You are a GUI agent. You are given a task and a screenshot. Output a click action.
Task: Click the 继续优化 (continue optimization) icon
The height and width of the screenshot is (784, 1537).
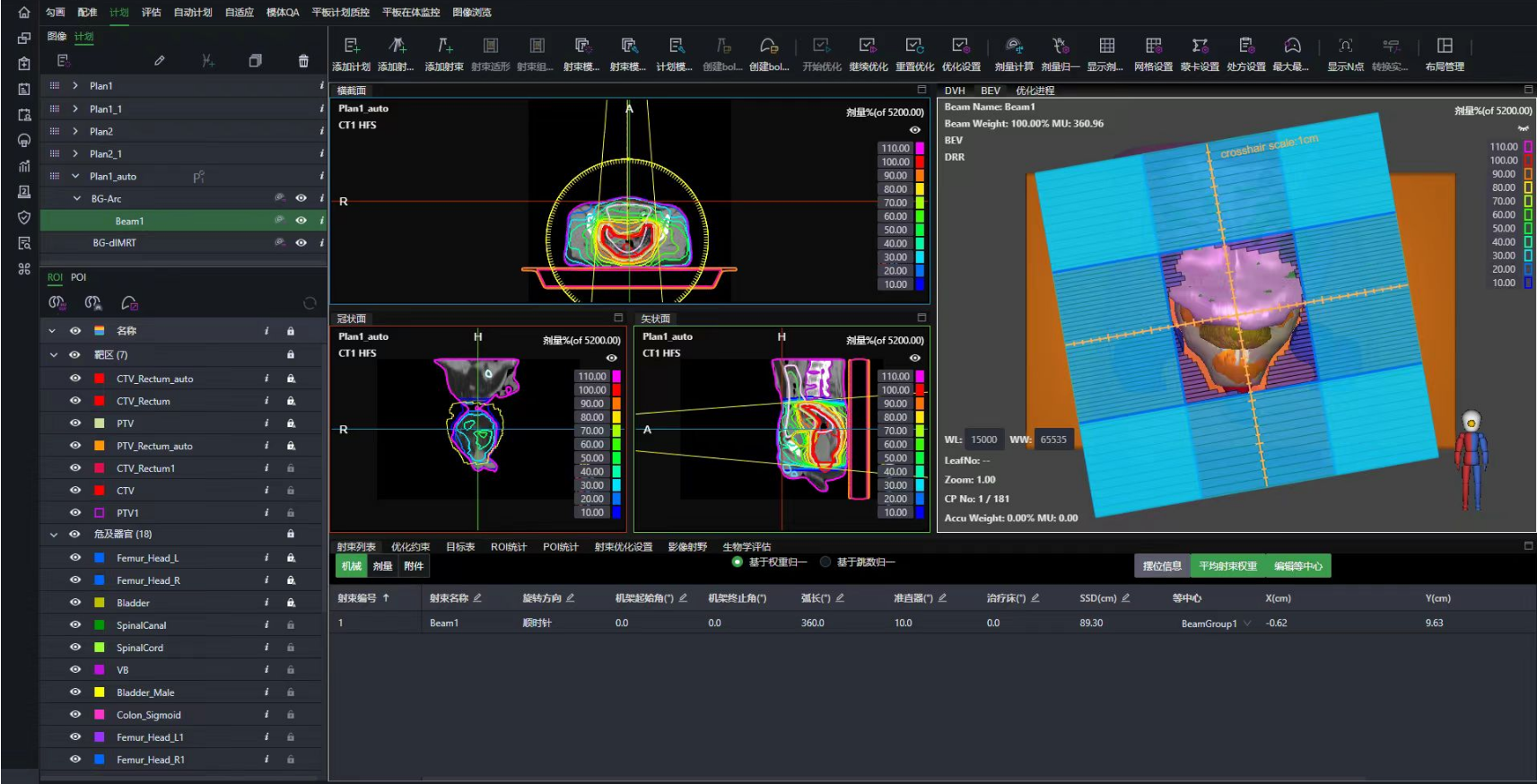point(868,47)
